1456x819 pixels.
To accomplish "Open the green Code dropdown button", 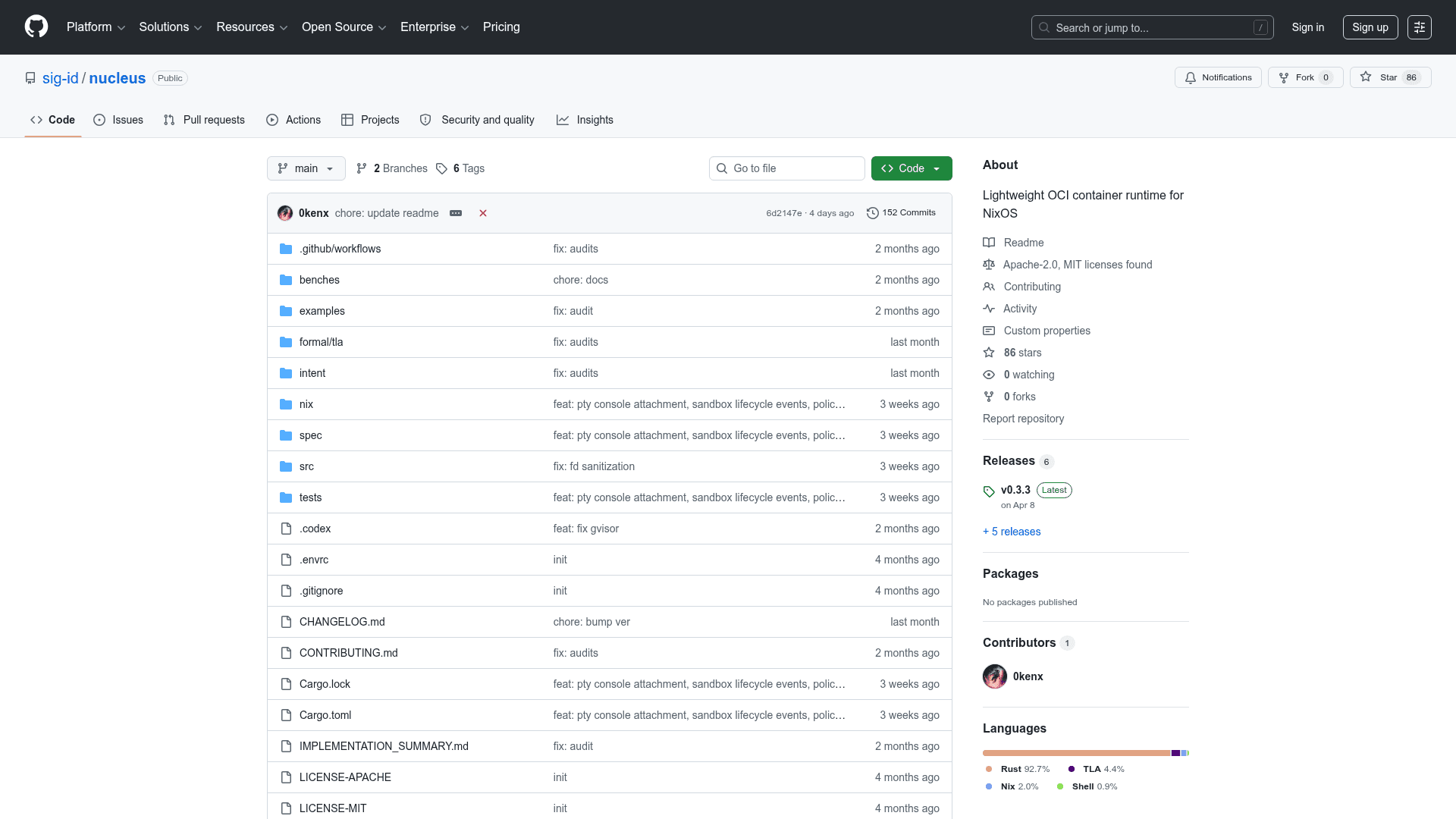I will (x=912, y=168).
